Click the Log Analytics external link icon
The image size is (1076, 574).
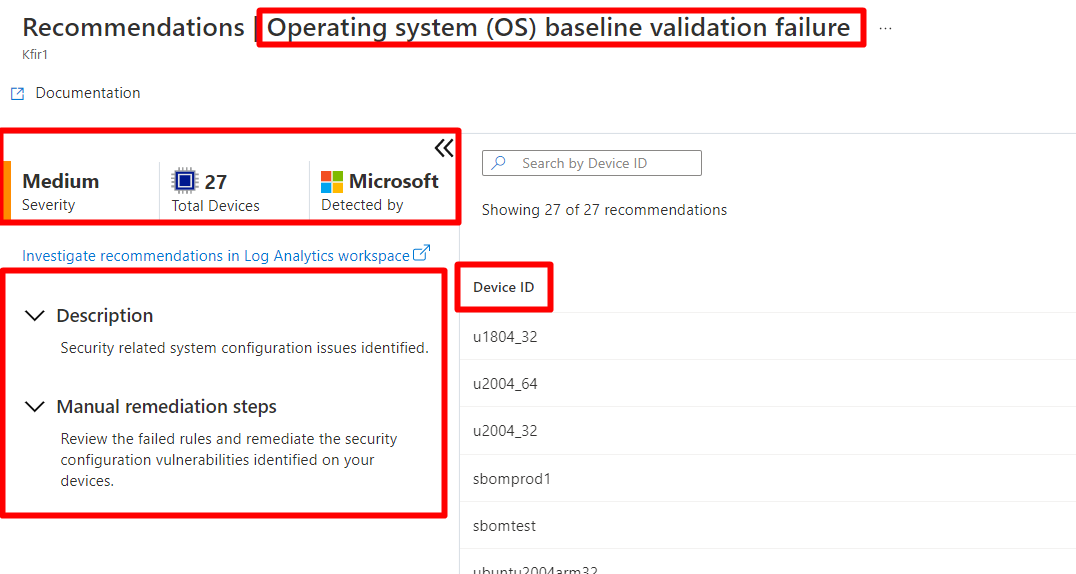421,253
